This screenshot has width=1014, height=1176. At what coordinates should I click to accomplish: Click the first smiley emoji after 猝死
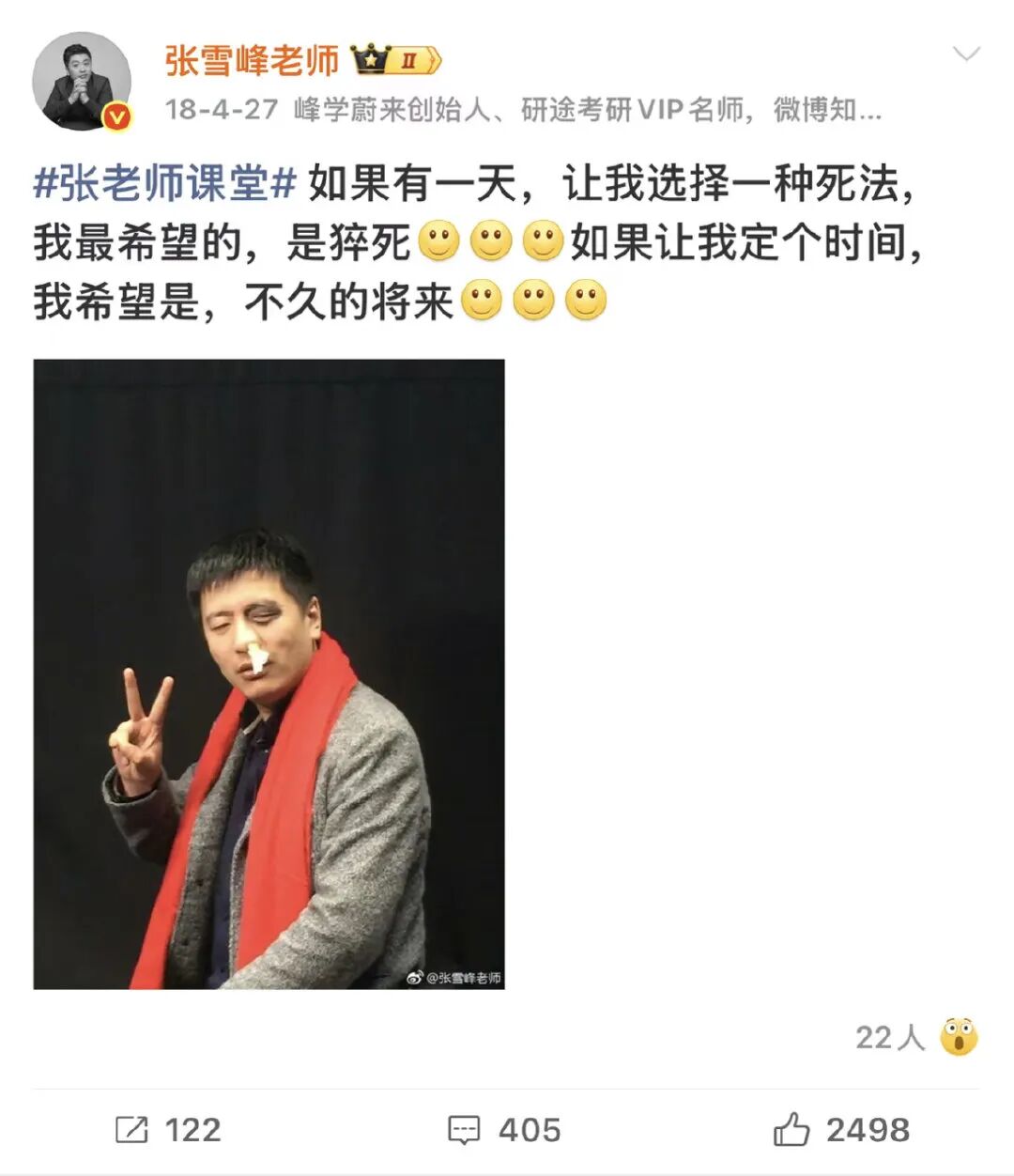click(438, 242)
